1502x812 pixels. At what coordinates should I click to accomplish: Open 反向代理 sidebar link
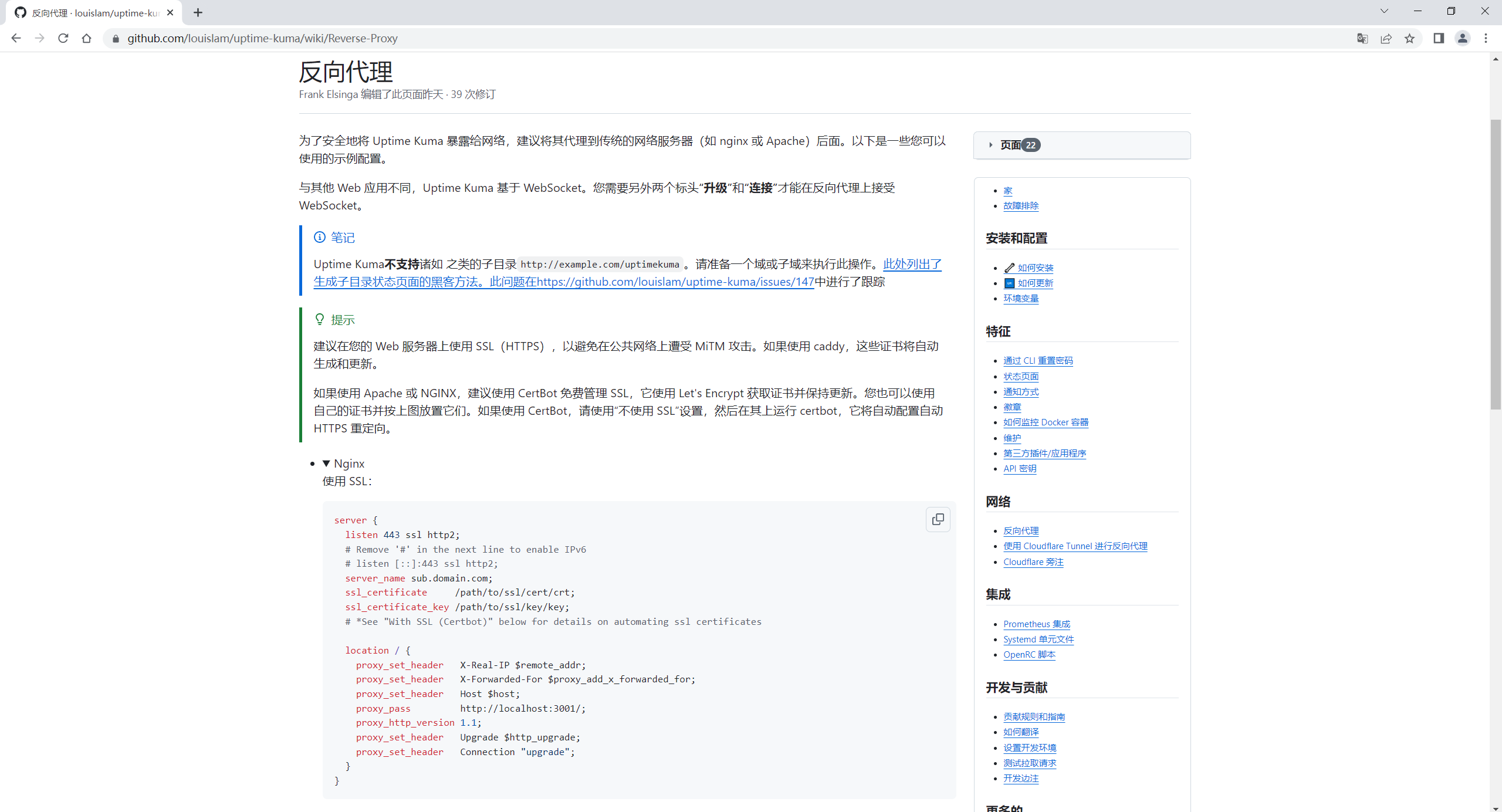(x=1020, y=531)
